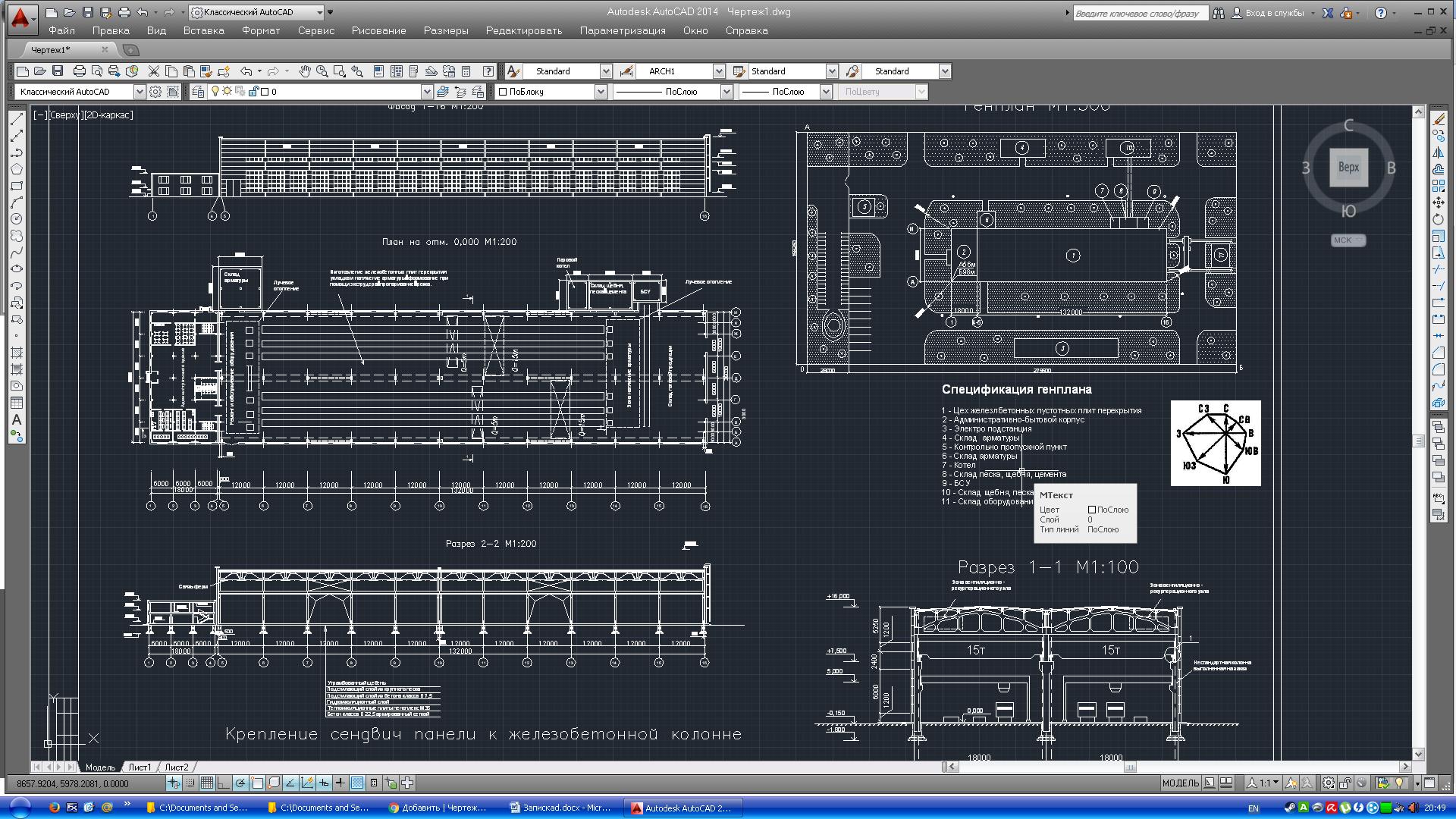Open the dimension style dropdown ARCH1

(x=719, y=71)
